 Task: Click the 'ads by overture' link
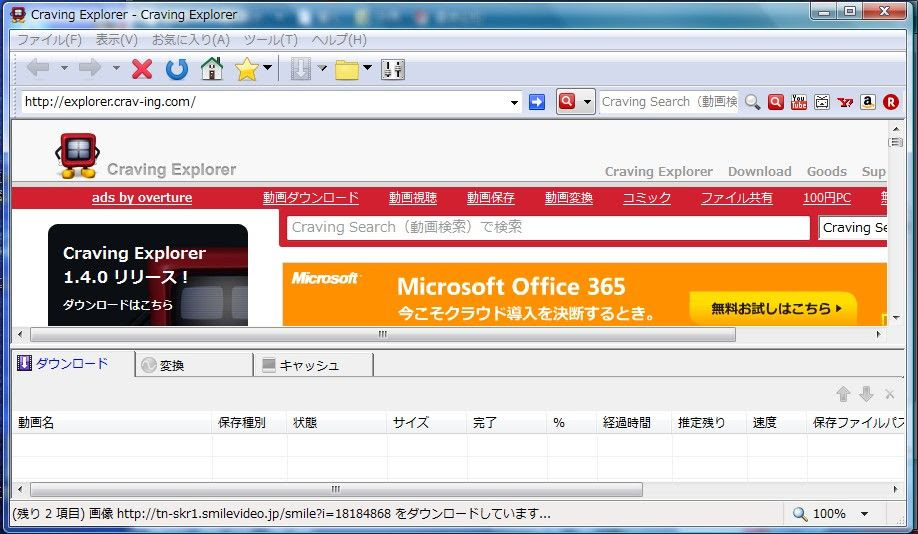coord(142,198)
